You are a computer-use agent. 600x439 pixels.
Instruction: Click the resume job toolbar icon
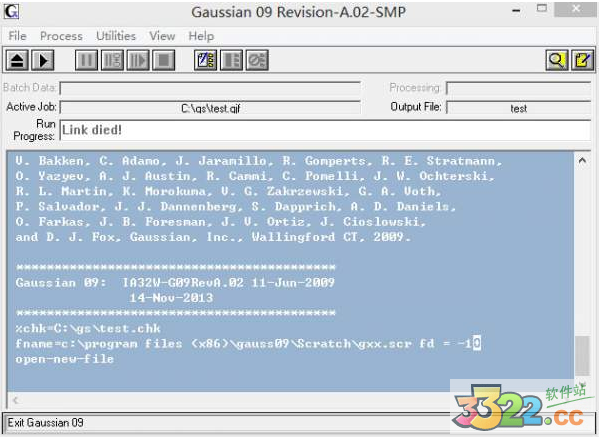(x=138, y=60)
